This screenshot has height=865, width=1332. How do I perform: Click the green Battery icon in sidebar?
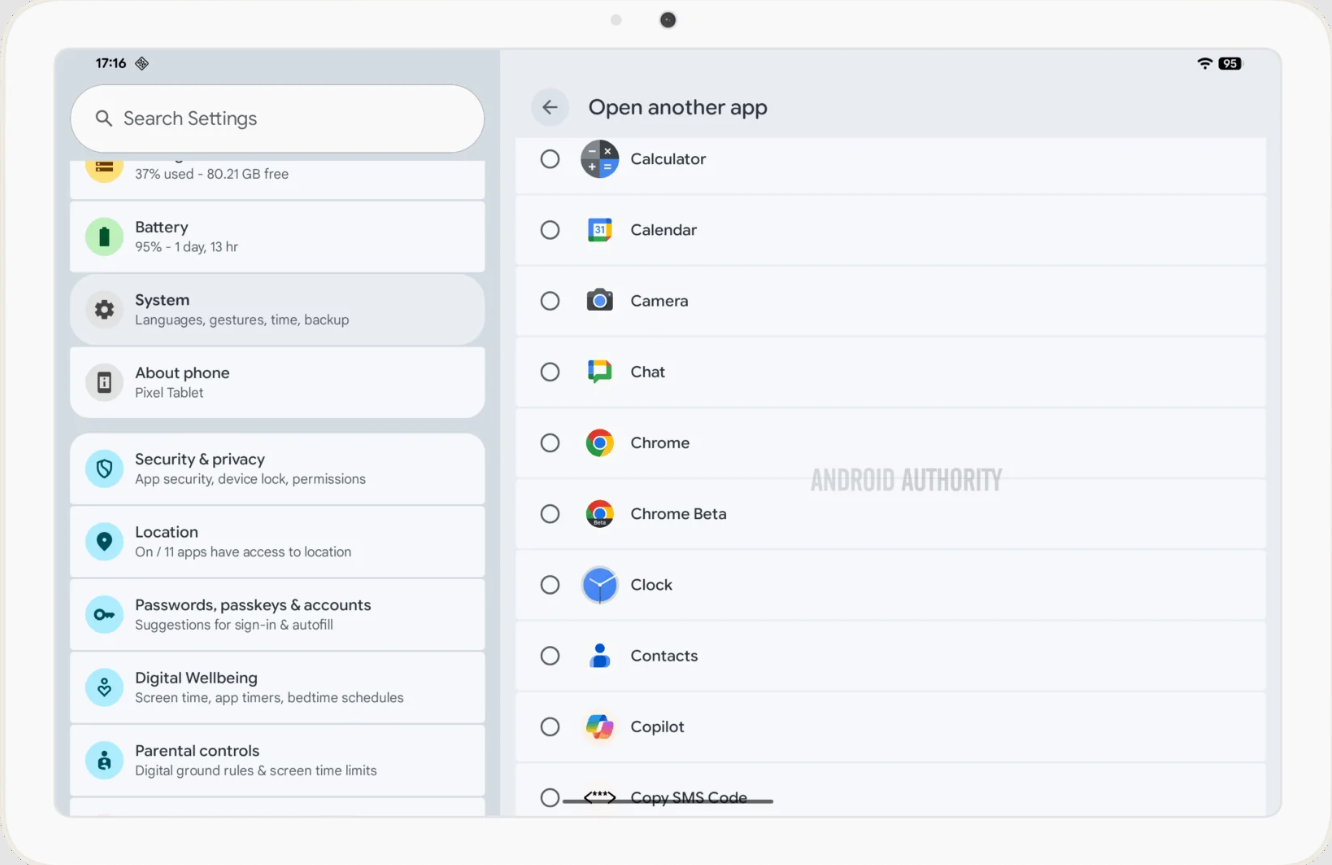coord(104,237)
